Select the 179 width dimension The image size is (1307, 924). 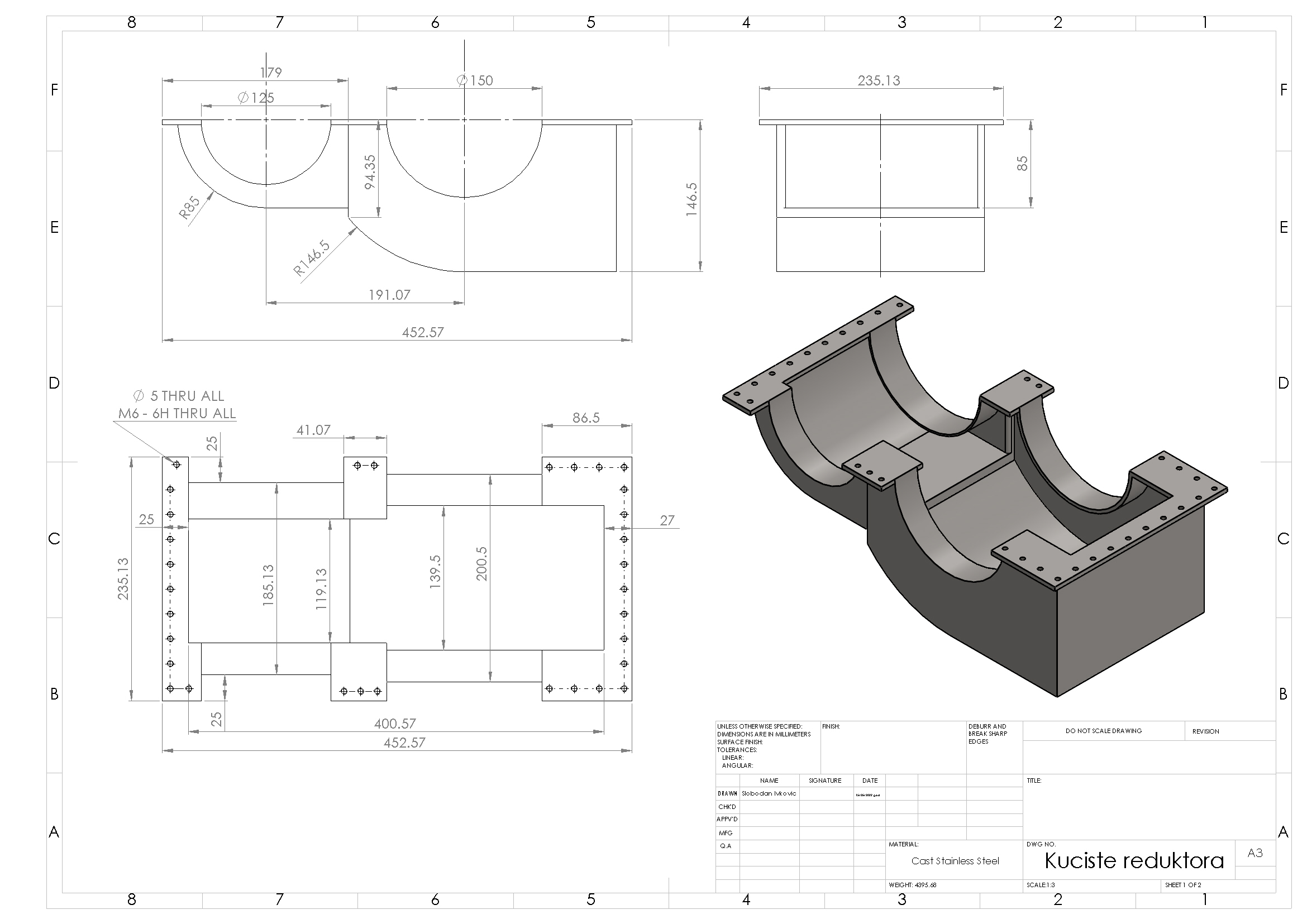tap(271, 72)
